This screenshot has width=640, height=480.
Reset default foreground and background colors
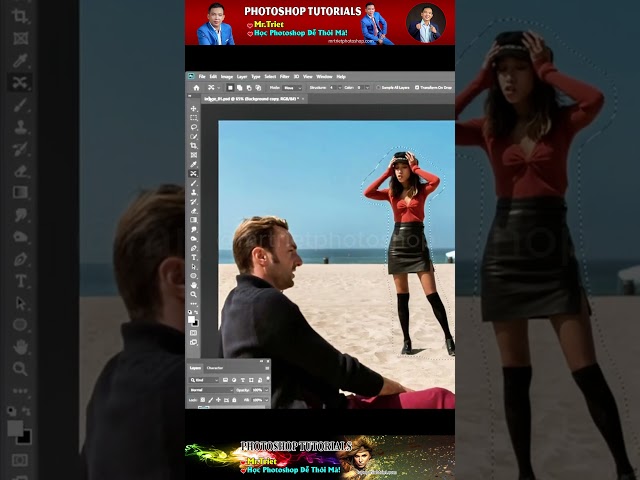tap(190, 312)
